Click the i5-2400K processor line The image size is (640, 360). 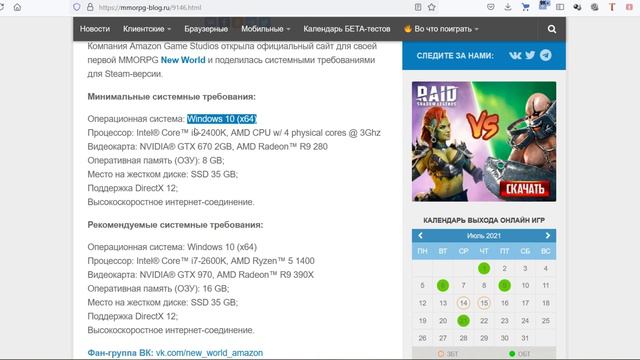point(234,133)
